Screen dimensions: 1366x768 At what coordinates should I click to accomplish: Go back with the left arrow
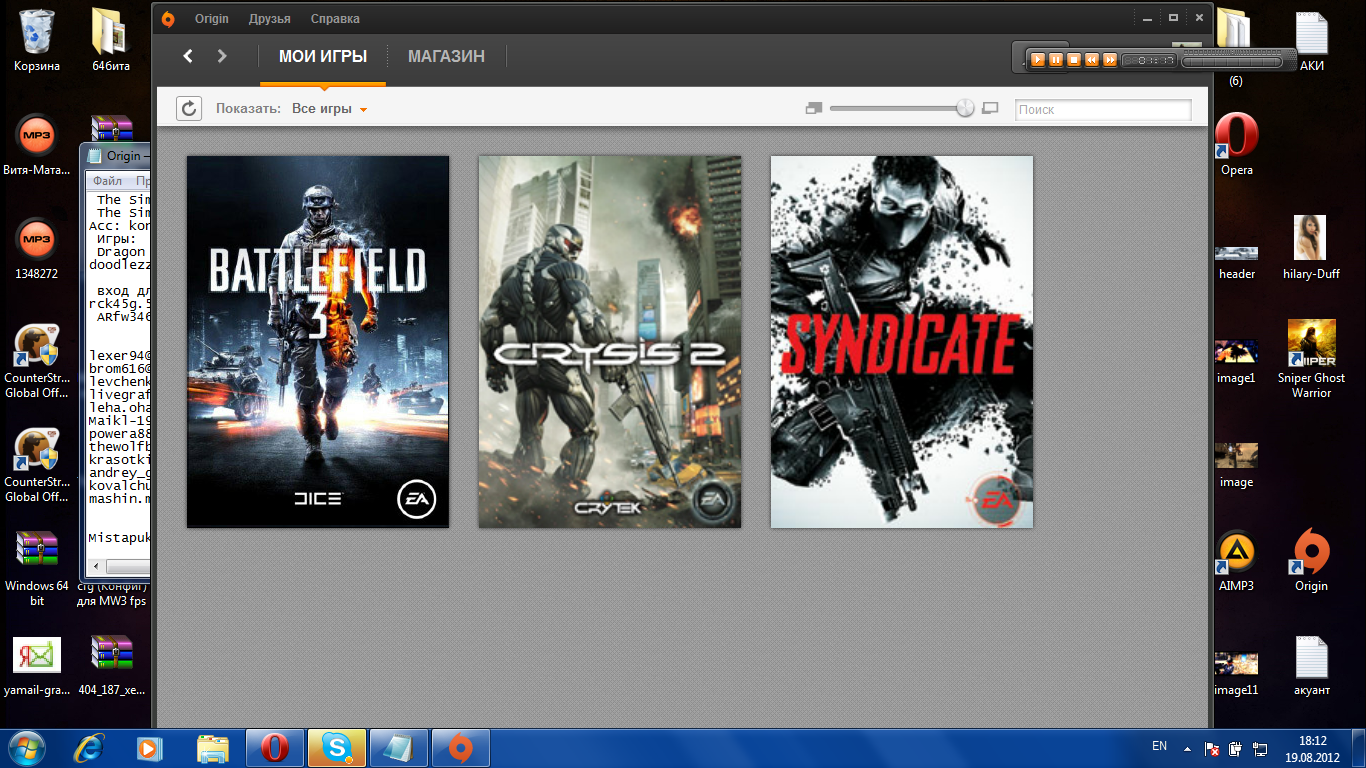pyautogui.click(x=188, y=56)
